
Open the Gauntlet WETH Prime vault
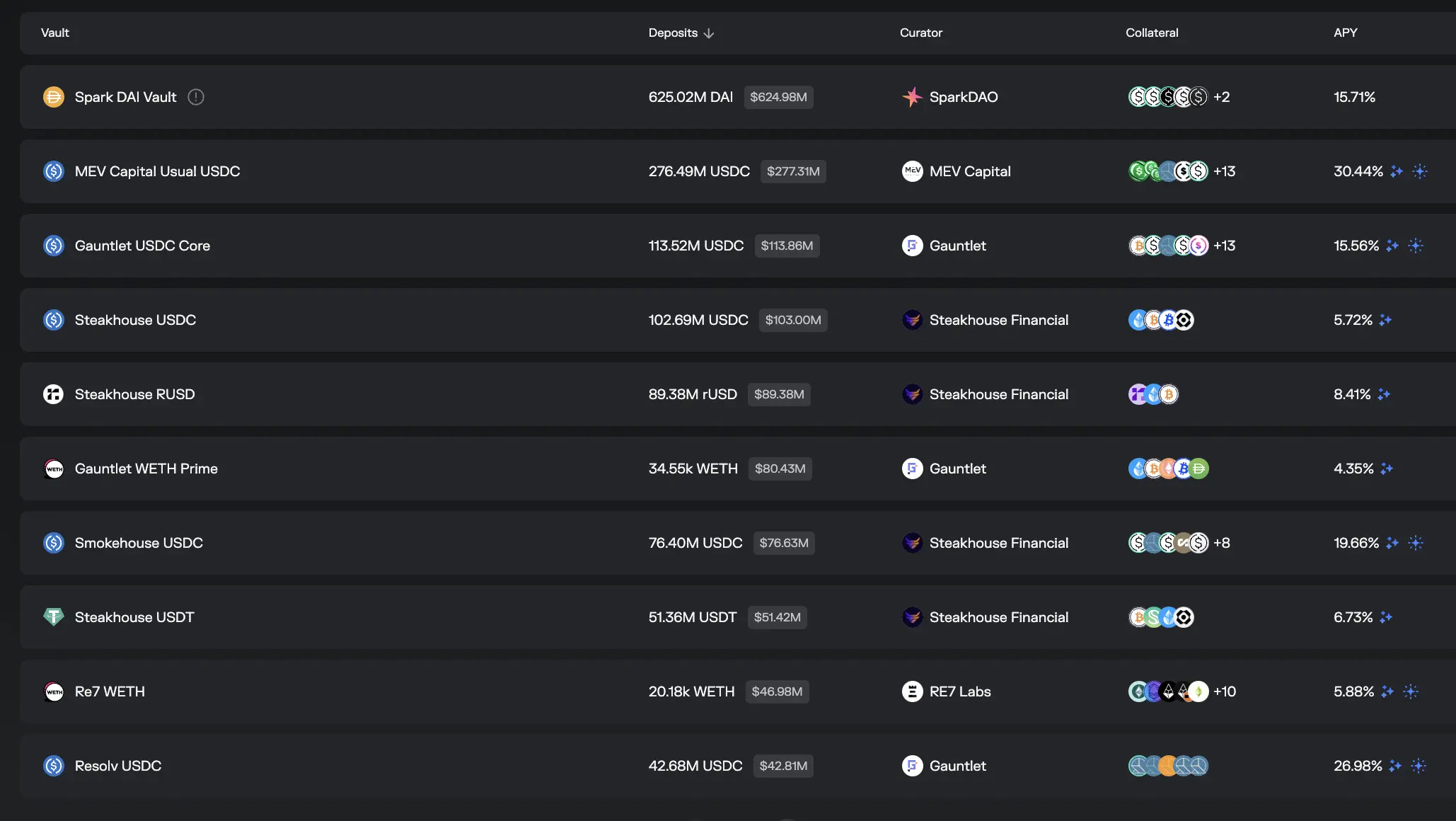(146, 469)
